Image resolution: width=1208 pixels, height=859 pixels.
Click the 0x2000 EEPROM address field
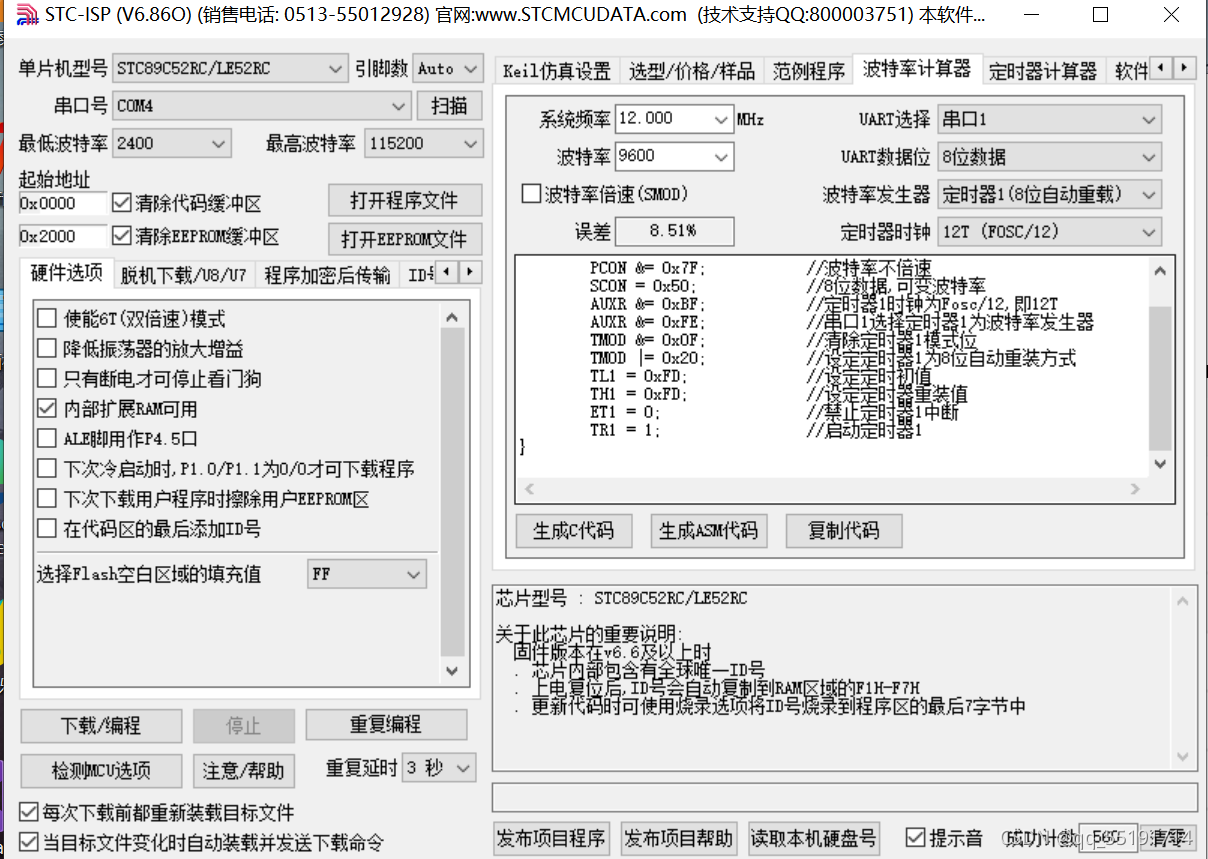62,237
